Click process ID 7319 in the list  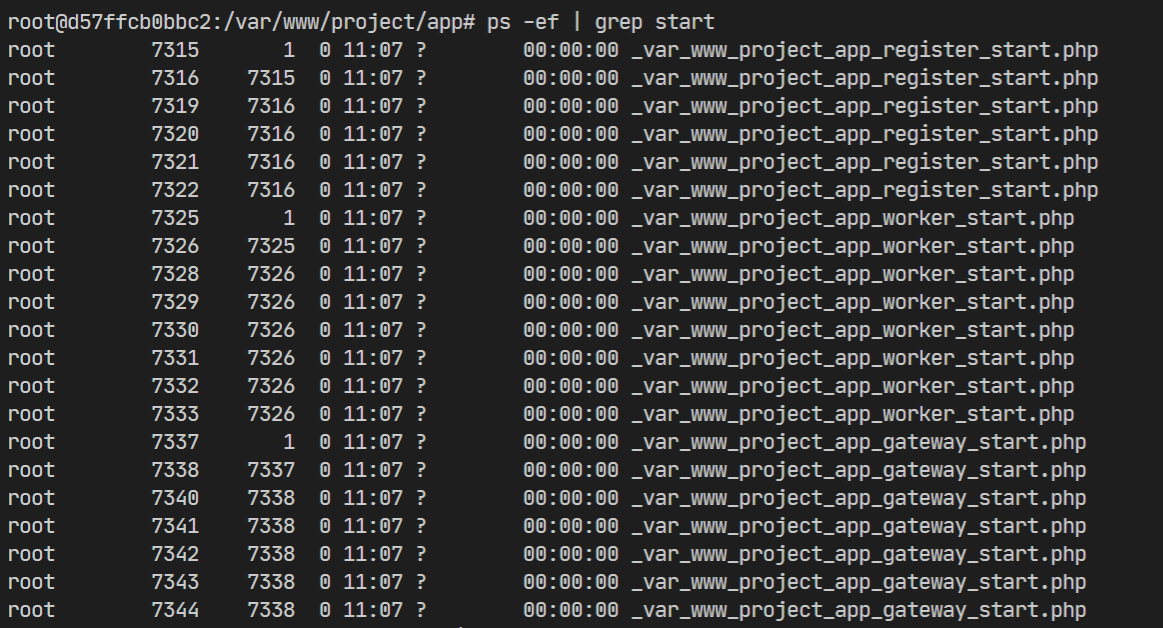click(x=175, y=106)
